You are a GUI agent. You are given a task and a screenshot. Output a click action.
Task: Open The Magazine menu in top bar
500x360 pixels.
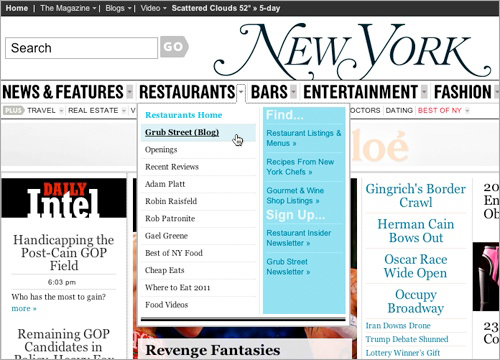68,8
